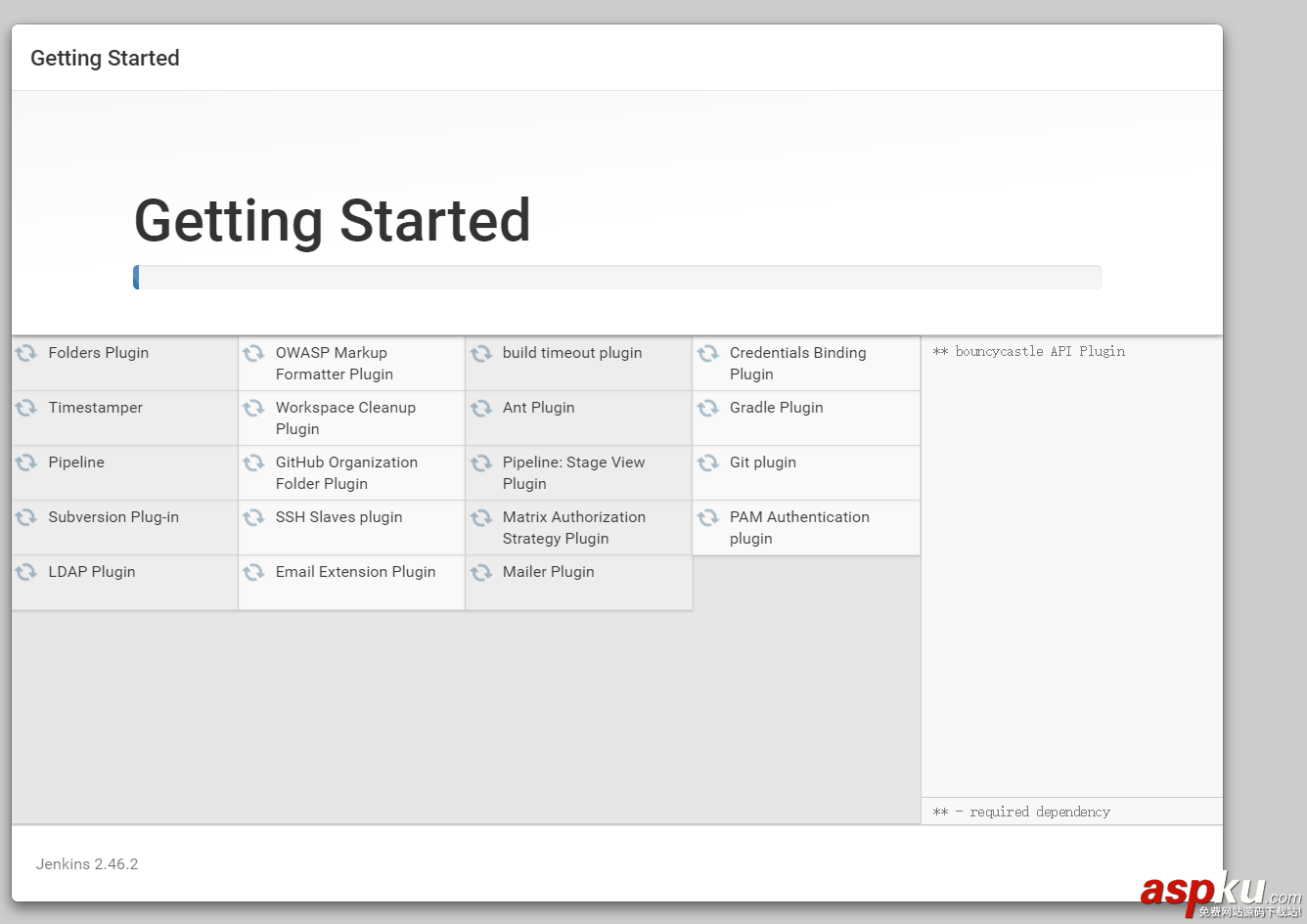Click the sync icon next to Email Extension Plugin

click(x=254, y=572)
